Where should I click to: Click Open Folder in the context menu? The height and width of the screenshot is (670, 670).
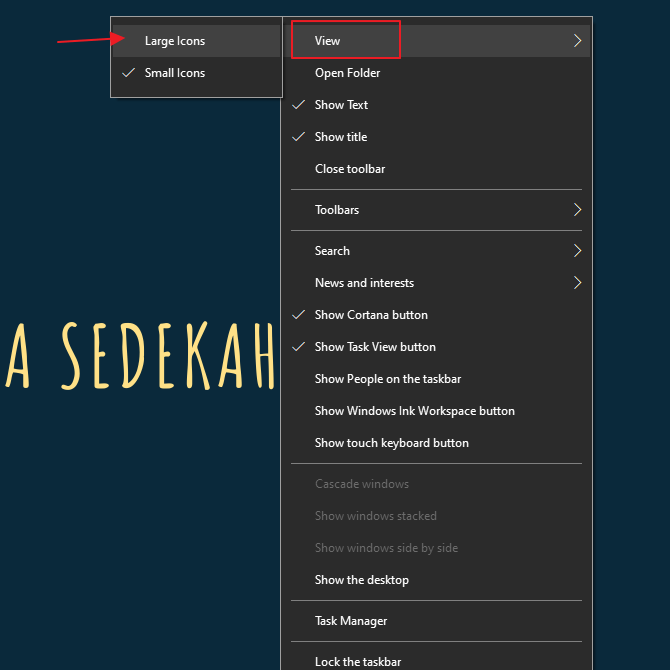347,73
